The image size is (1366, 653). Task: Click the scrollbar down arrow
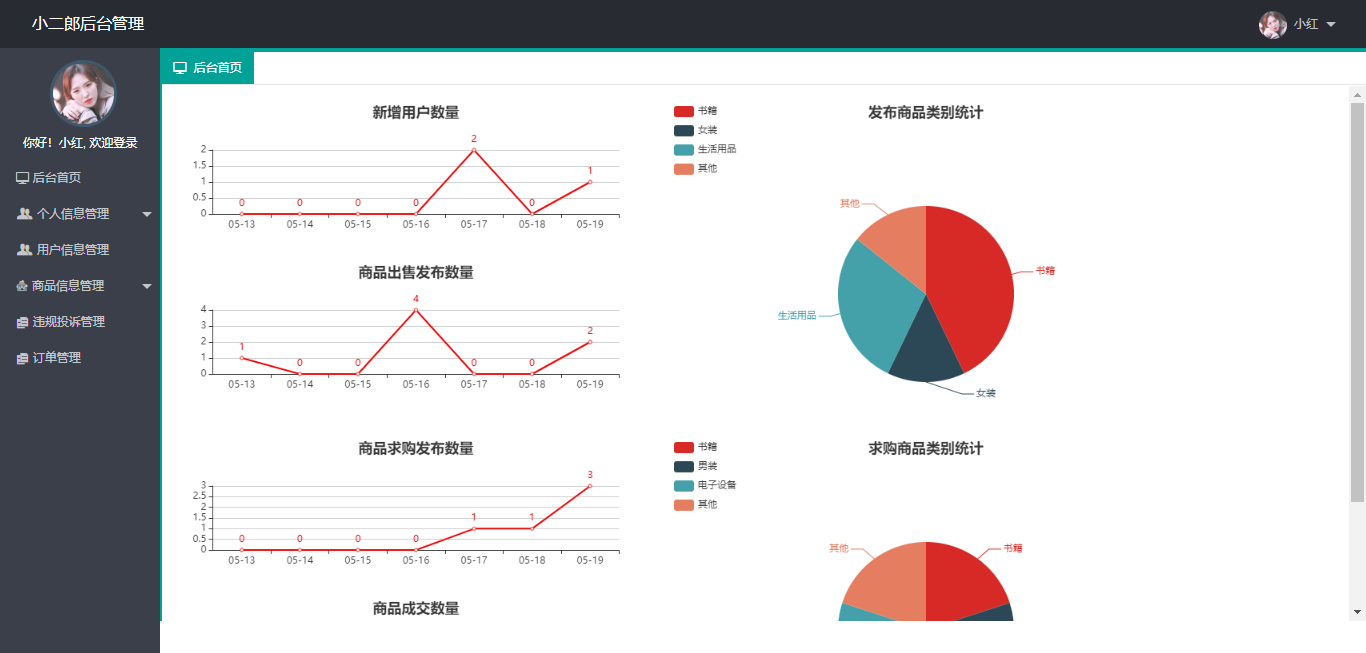[1357, 611]
